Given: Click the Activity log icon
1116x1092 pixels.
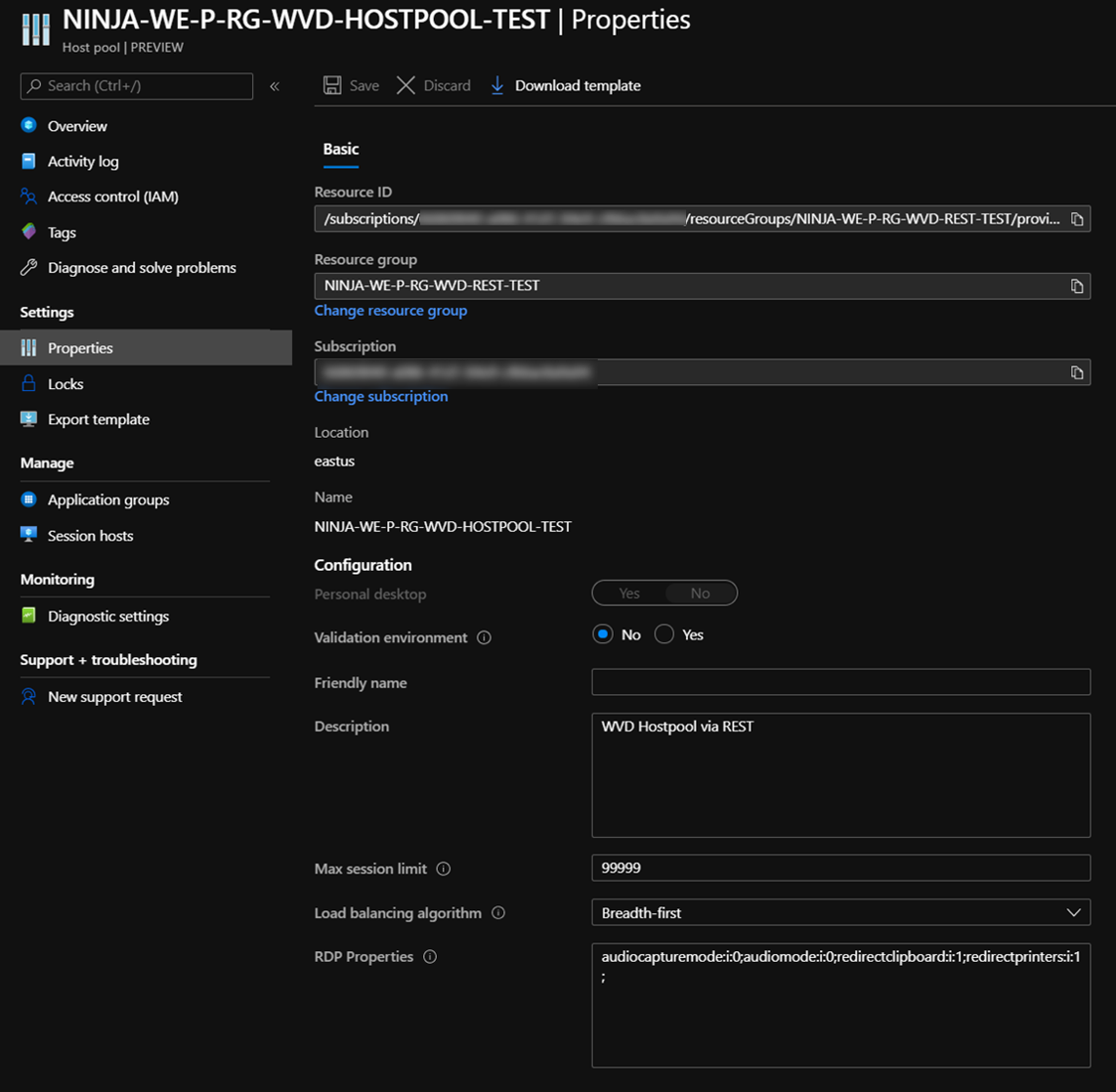Looking at the screenshot, I should pyautogui.click(x=28, y=161).
